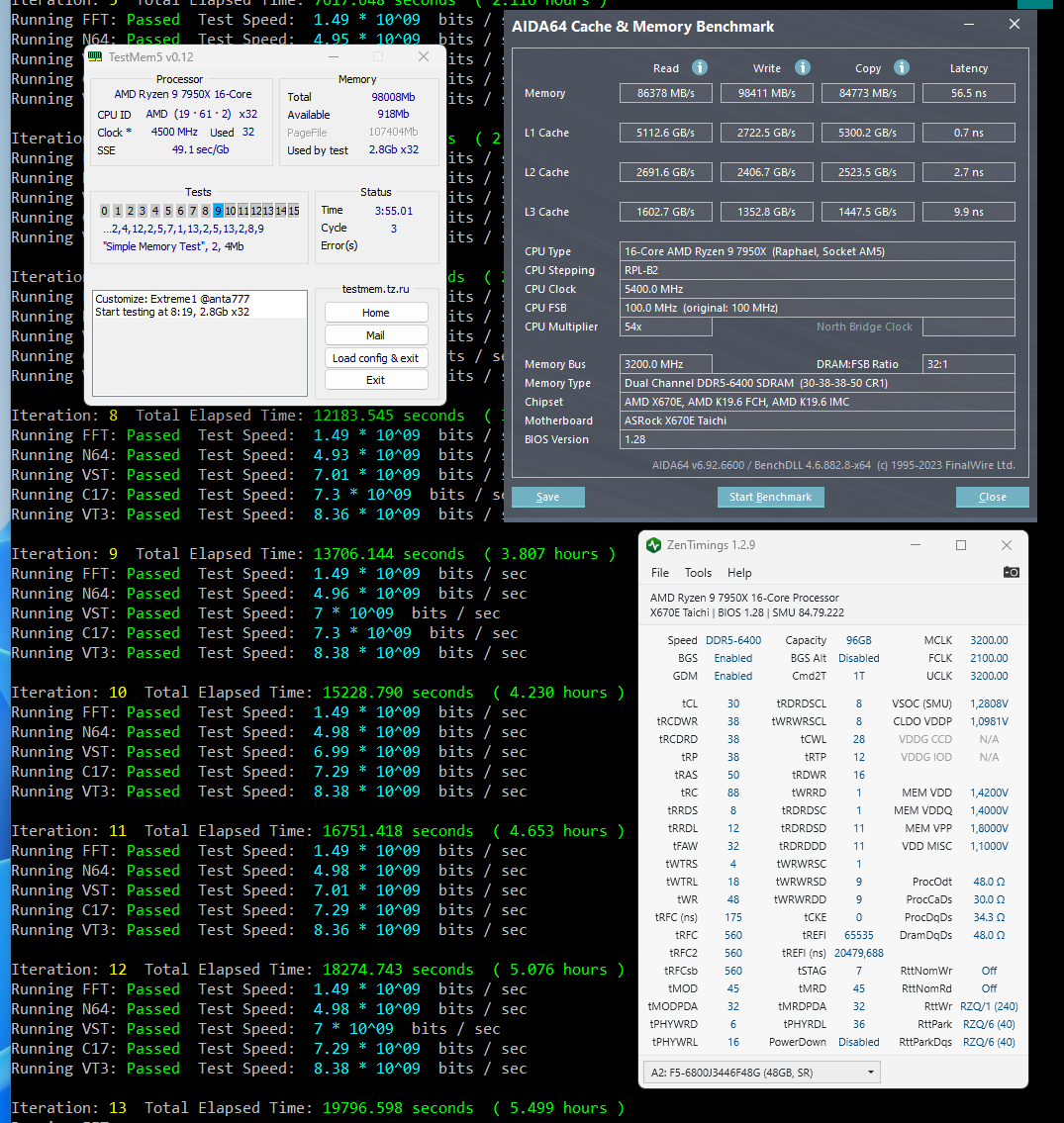The width and height of the screenshot is (1064, 1123).
Task: Click the Home button in TestMem5
Action: [376, 313]
